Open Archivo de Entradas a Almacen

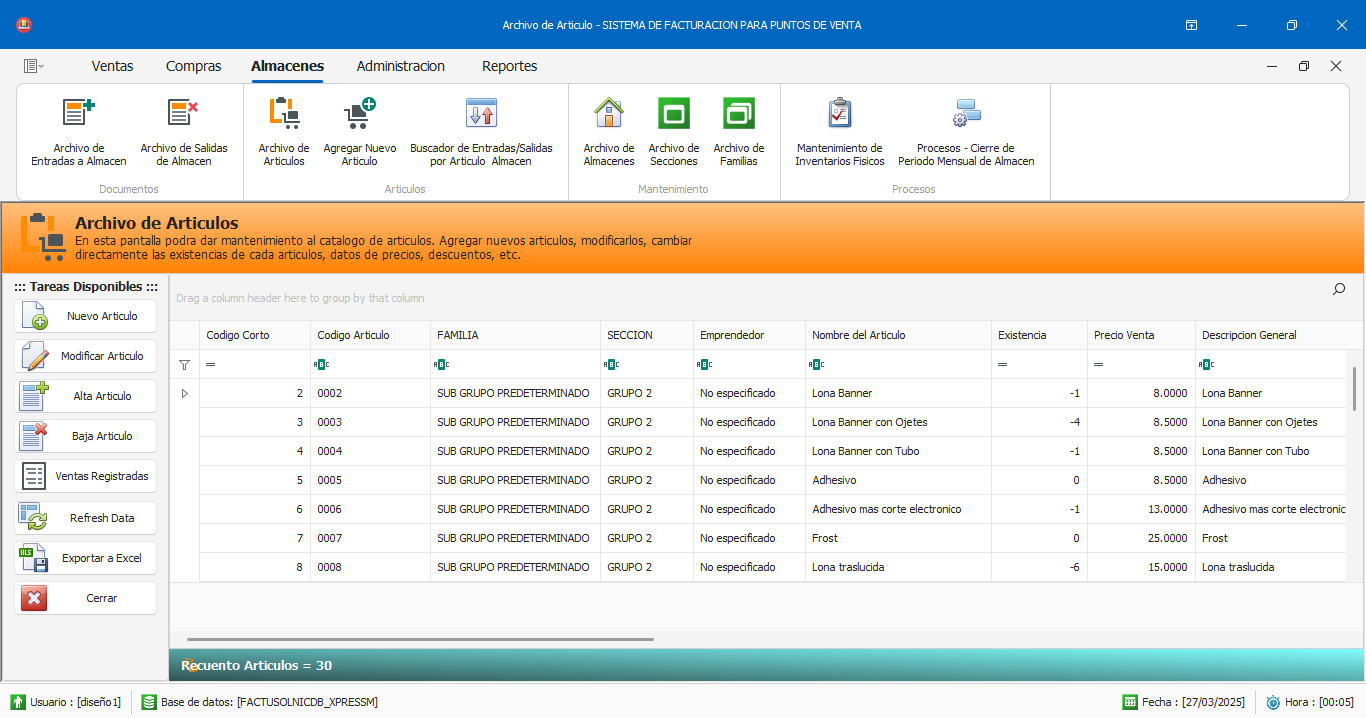[78, 131]
